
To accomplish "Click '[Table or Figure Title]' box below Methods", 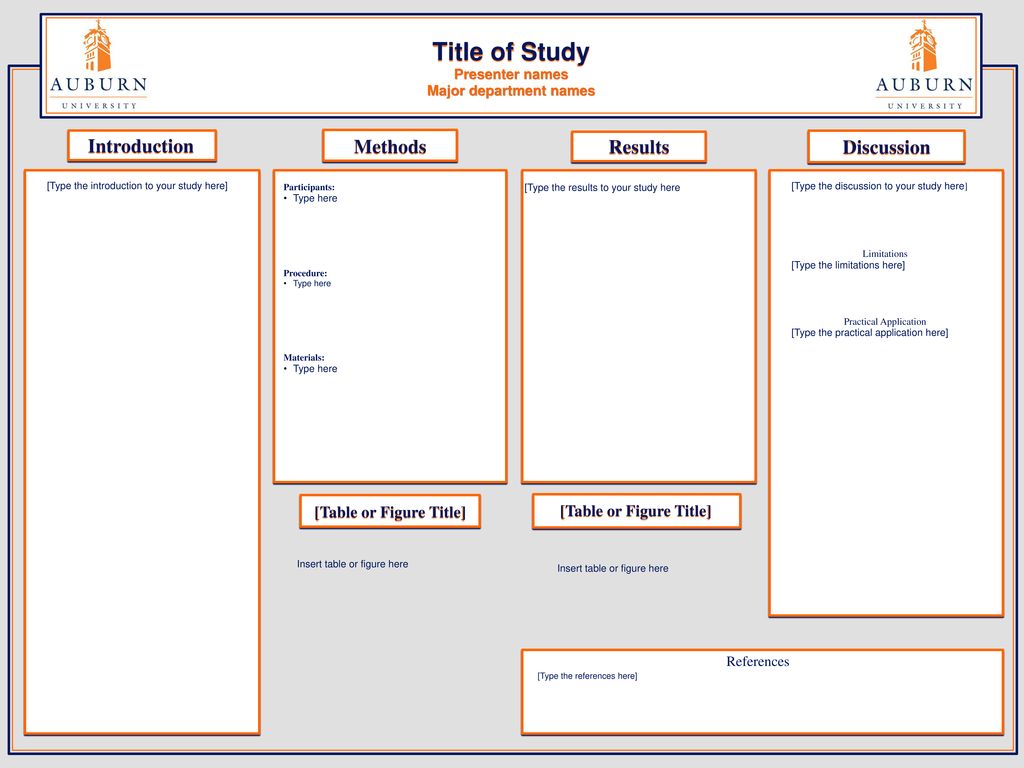I will (x=390, y=512).
